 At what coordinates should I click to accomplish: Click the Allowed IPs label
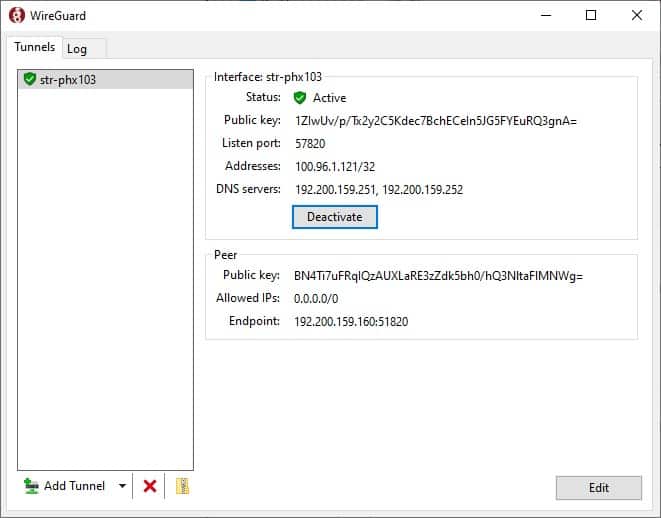pos(248,298)
